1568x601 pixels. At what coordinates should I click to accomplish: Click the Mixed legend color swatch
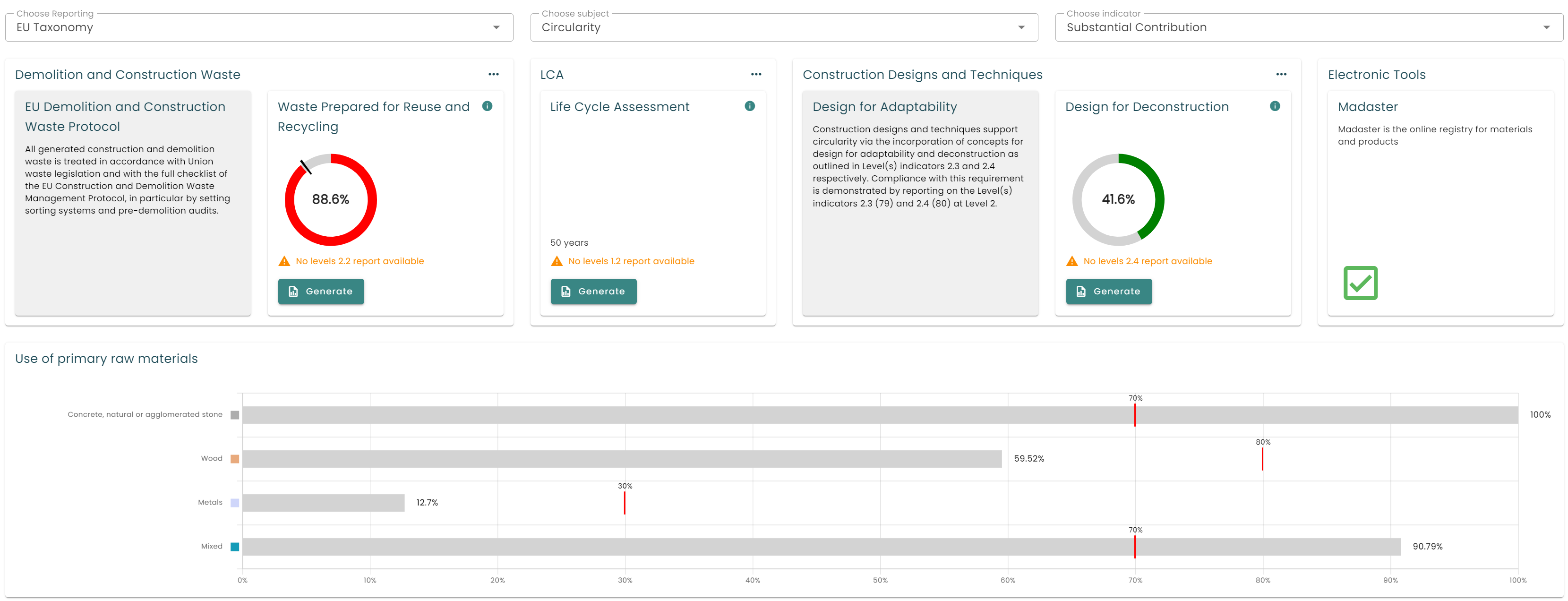pyautogui.click(x=234, y=546)
